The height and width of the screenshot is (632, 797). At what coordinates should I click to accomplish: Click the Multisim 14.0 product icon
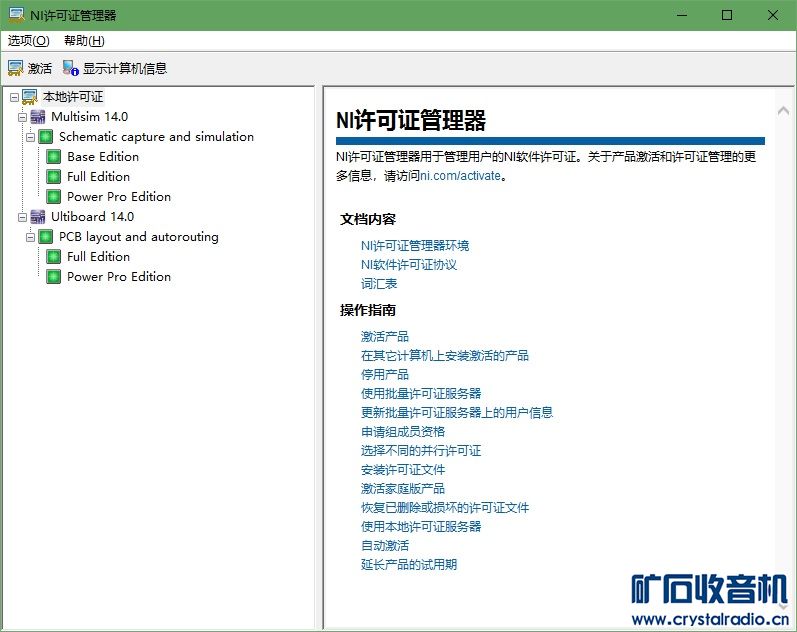(38, 117)
